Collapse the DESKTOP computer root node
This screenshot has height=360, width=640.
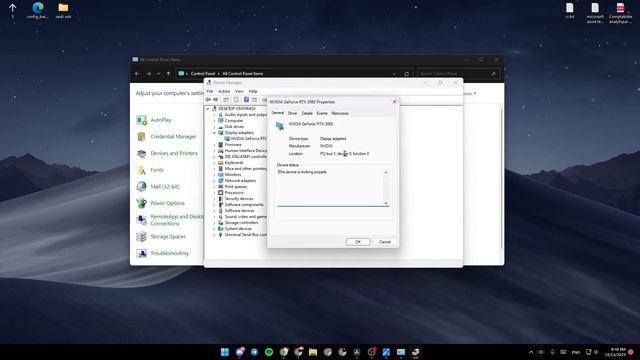tap(208, 109)
